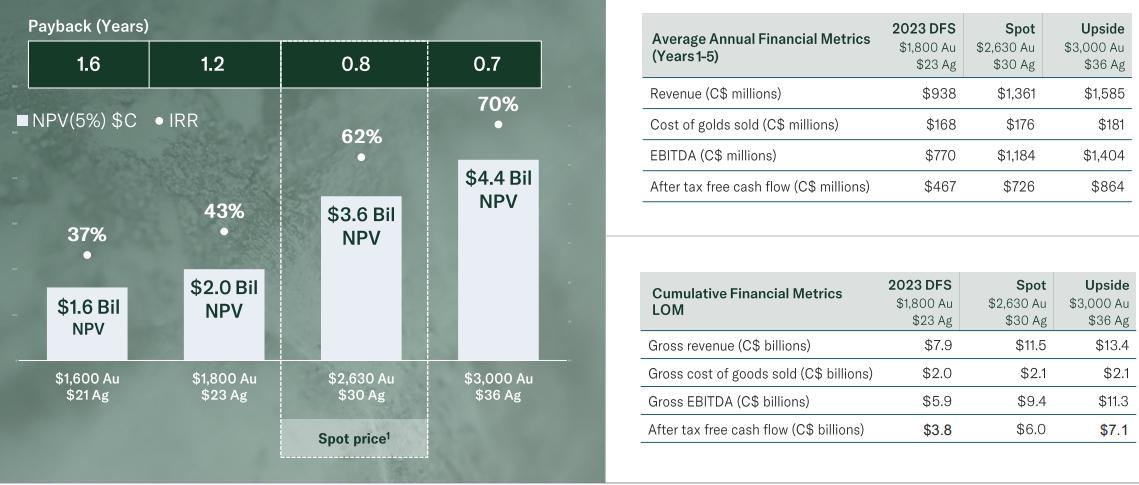Click the IRR legend dot
This screenshot has height=485, width=1139.
pyautogui.click(x=160, y=120)
